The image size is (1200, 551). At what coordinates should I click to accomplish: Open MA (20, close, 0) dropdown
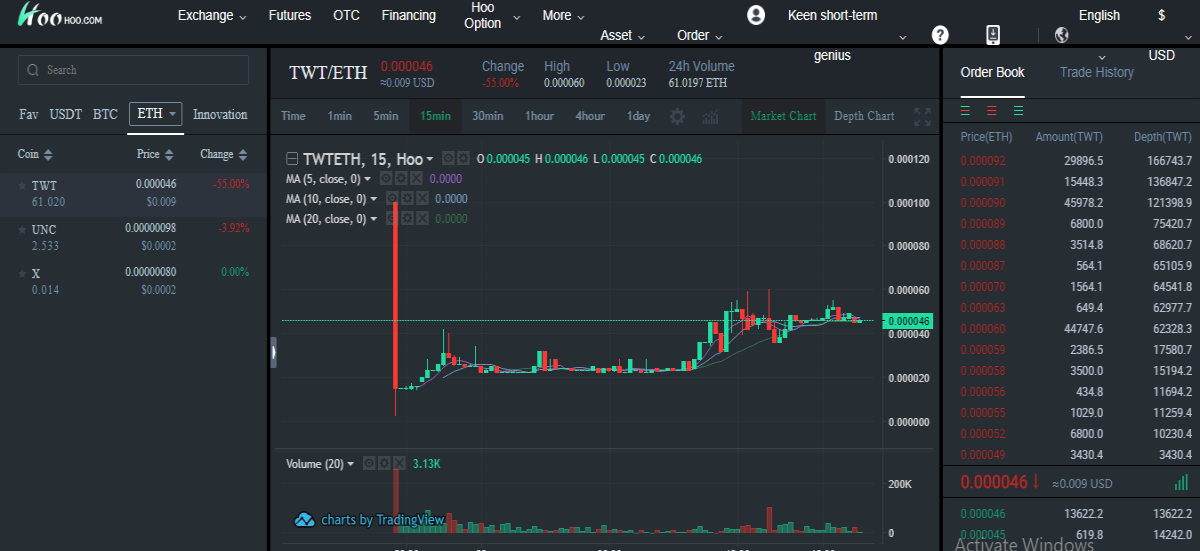(x=373, y=219)
